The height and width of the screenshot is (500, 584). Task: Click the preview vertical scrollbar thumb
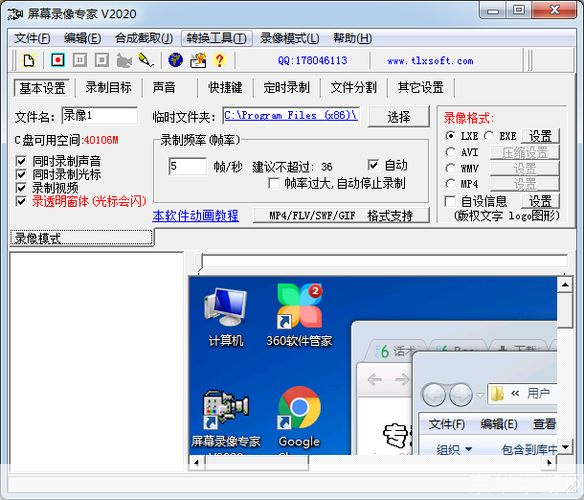(565, 310)
